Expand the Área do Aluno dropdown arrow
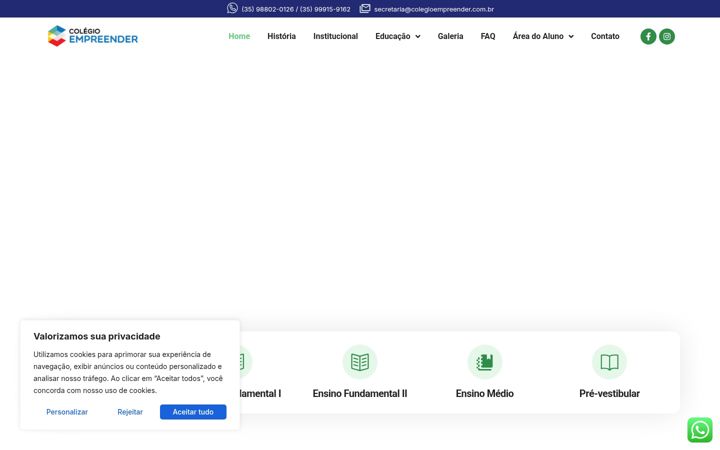Viewport: 720px width, 450px height. pos(571,36)
